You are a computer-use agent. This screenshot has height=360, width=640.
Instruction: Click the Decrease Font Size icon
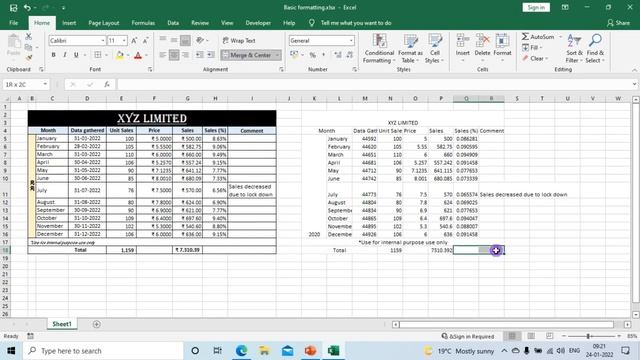click(145, 40)
